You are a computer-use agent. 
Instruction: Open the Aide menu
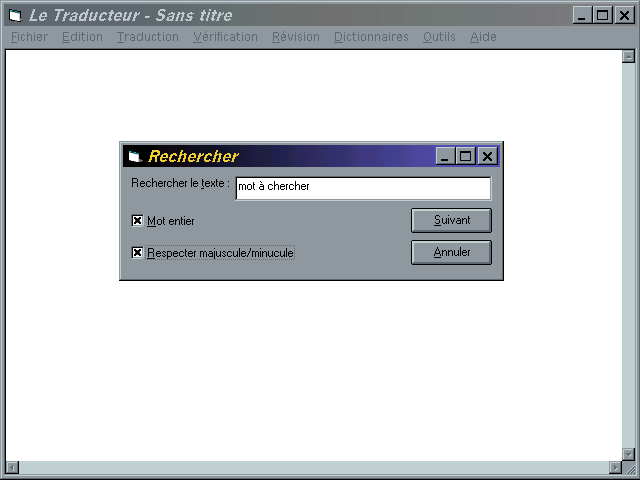point(483,37)
